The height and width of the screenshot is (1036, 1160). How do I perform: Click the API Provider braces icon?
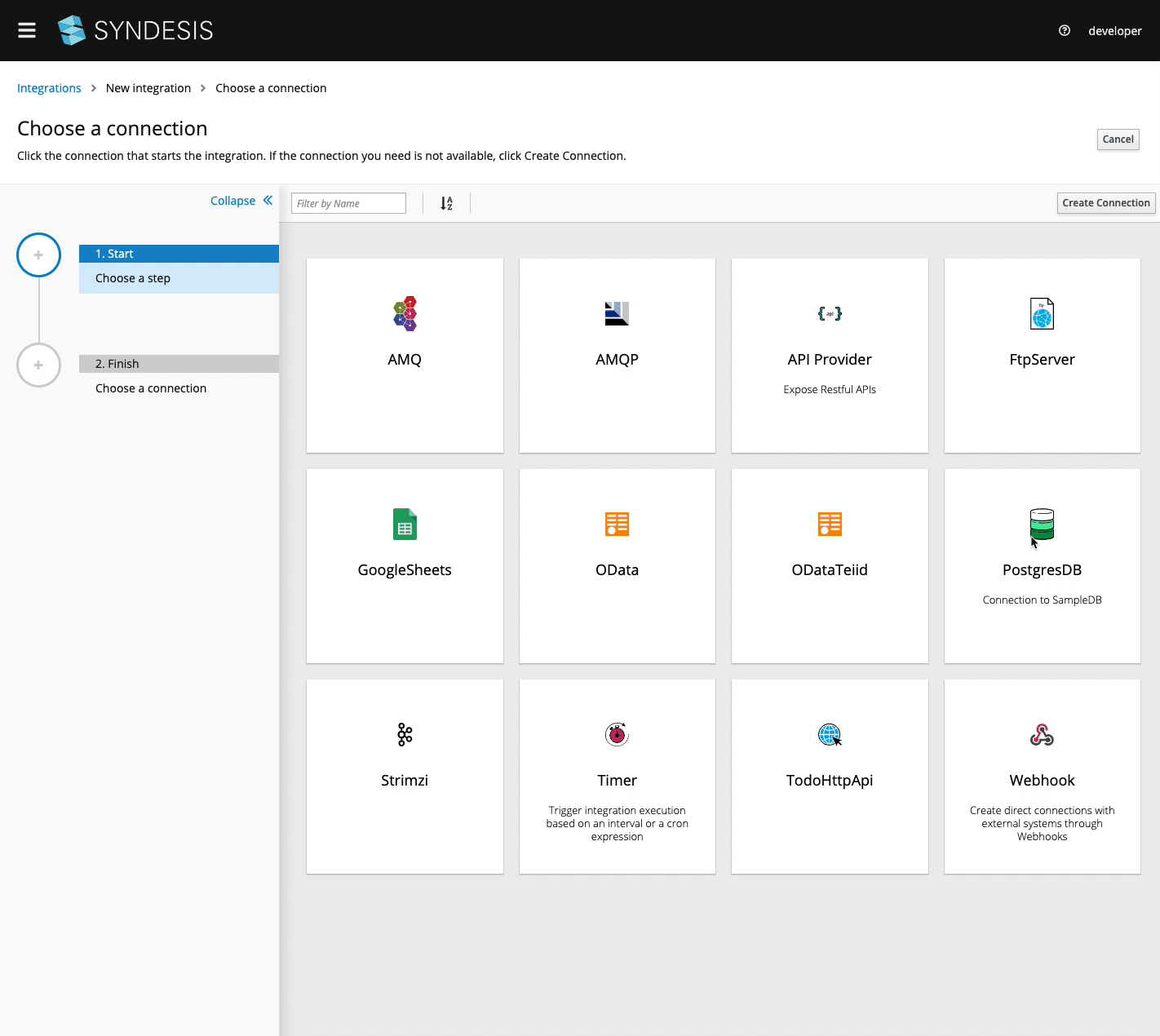click(830, 314)
